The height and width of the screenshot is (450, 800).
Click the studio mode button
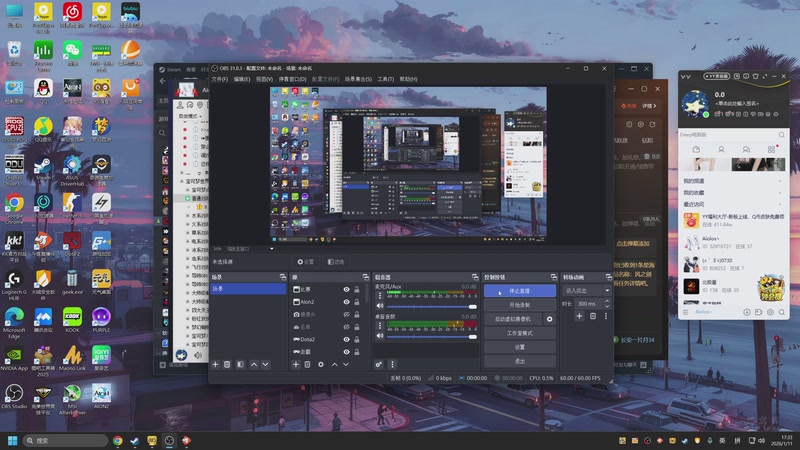click(x=519, y=333)
